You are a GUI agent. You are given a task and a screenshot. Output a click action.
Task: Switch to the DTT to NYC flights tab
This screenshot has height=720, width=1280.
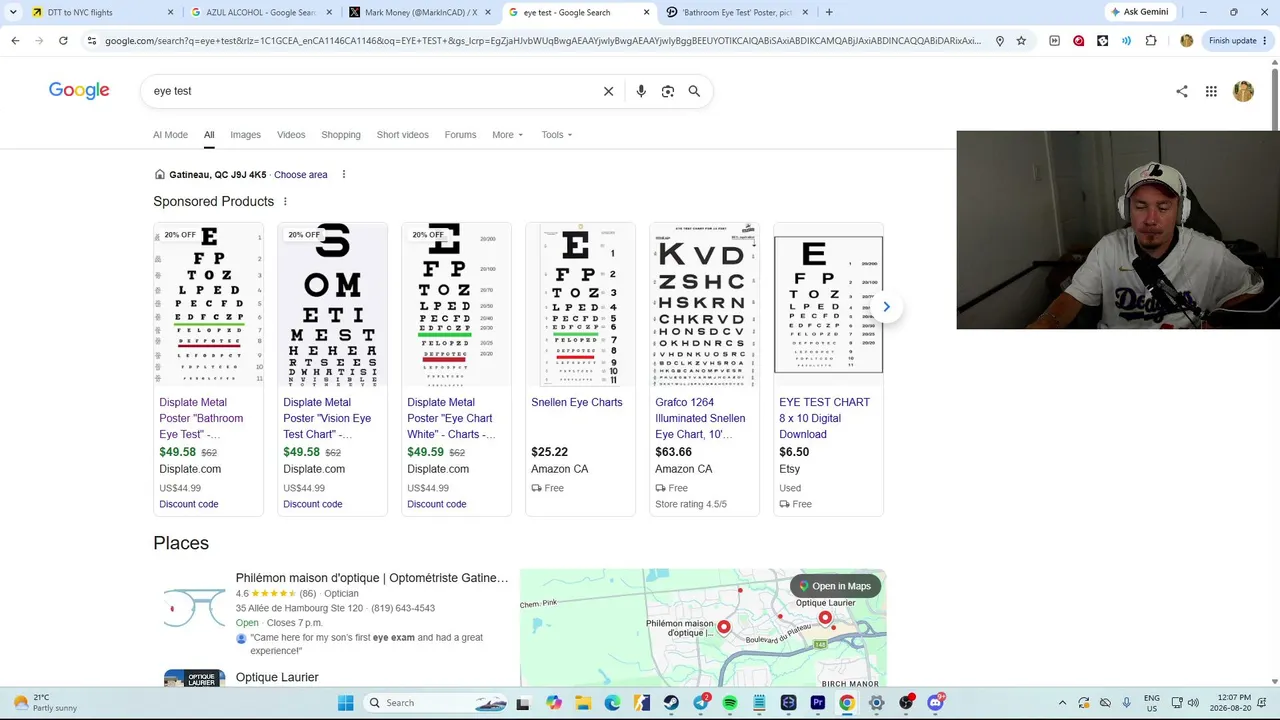[100, 12]
